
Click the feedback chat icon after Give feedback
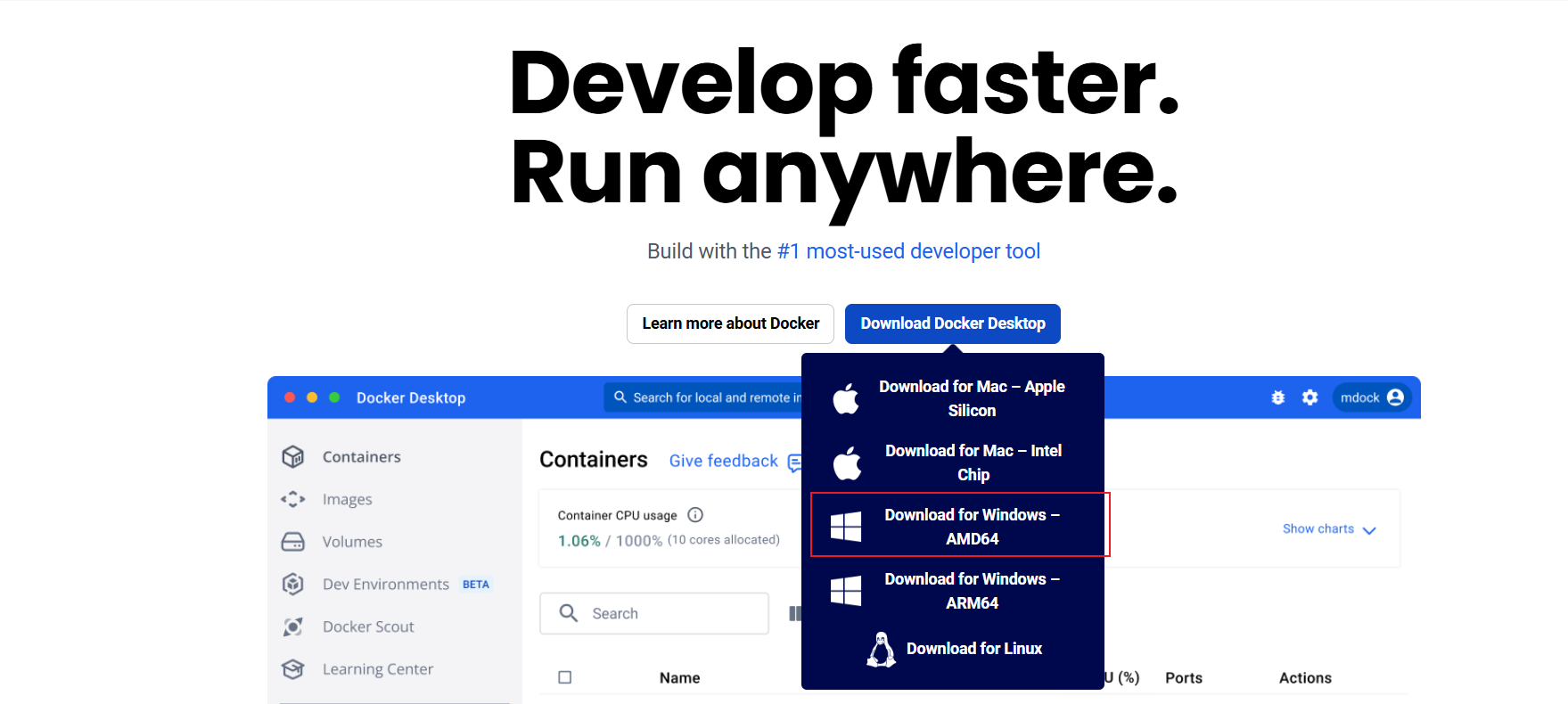793,463
